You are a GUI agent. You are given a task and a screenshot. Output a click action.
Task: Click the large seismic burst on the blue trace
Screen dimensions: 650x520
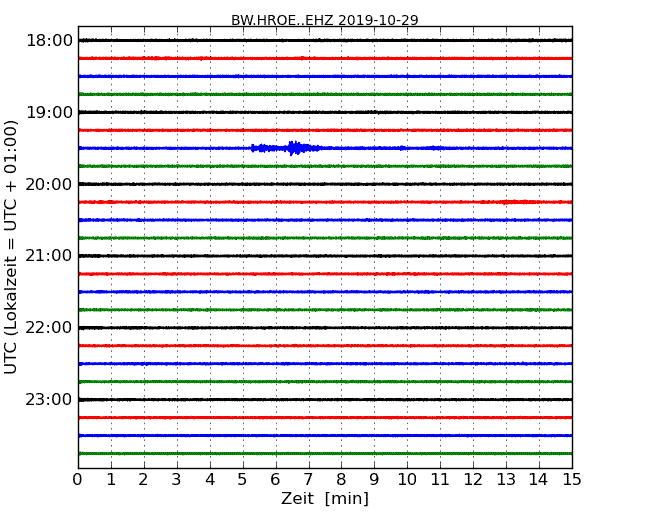point(286,148)
